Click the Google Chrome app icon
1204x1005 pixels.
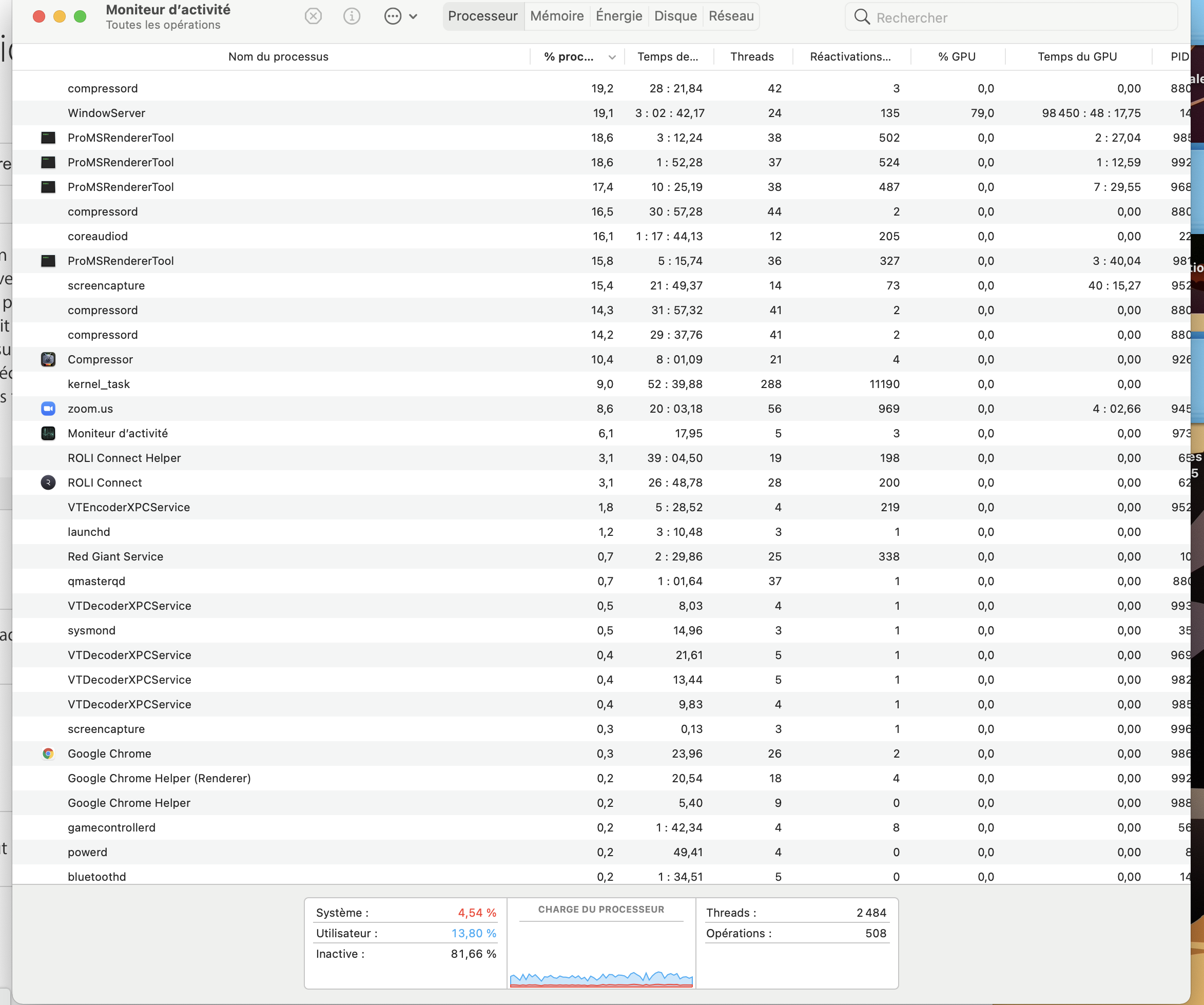coord(48,754)
